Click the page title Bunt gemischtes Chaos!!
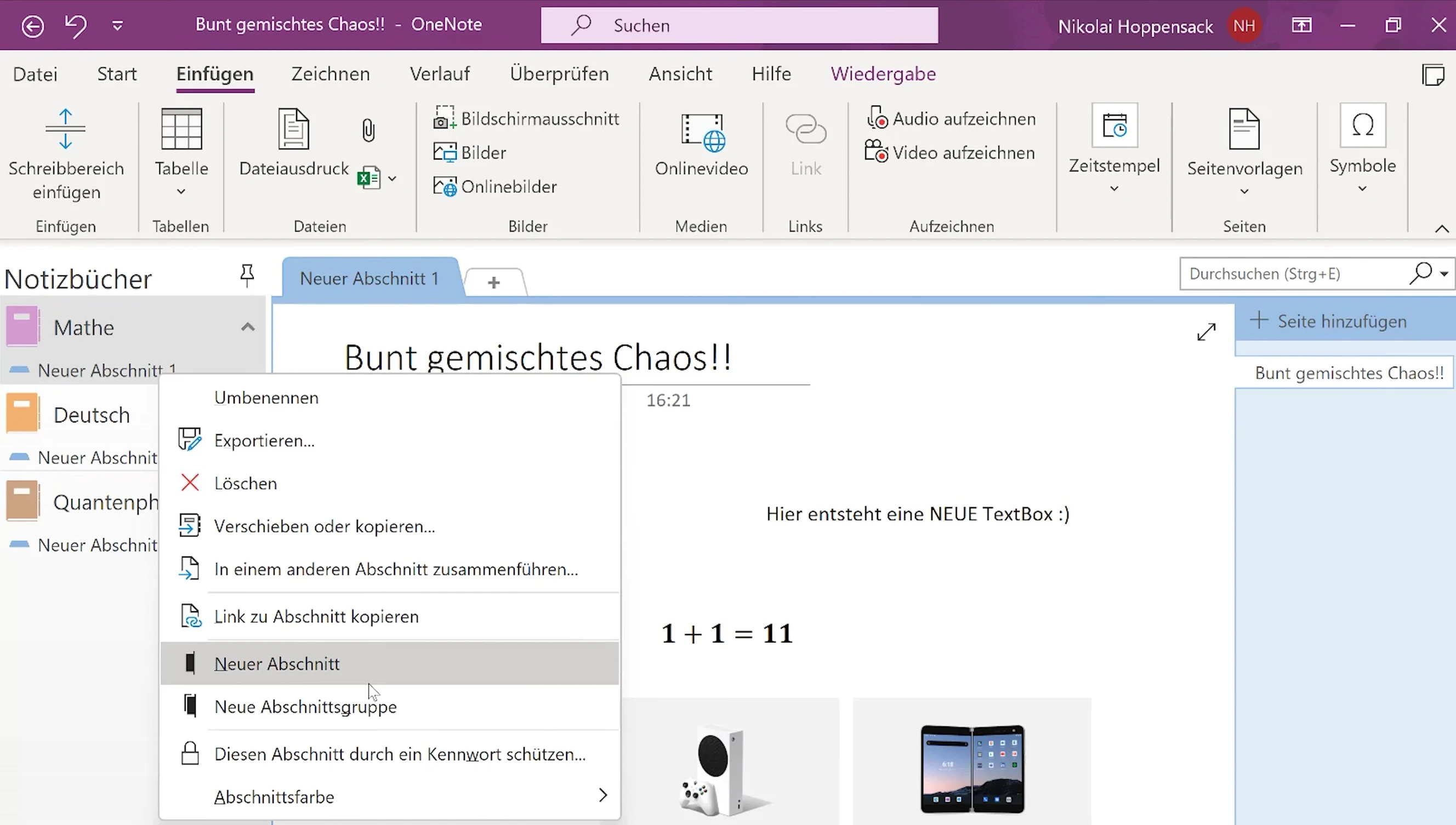Screen dimensions: 1456x825 538,357
